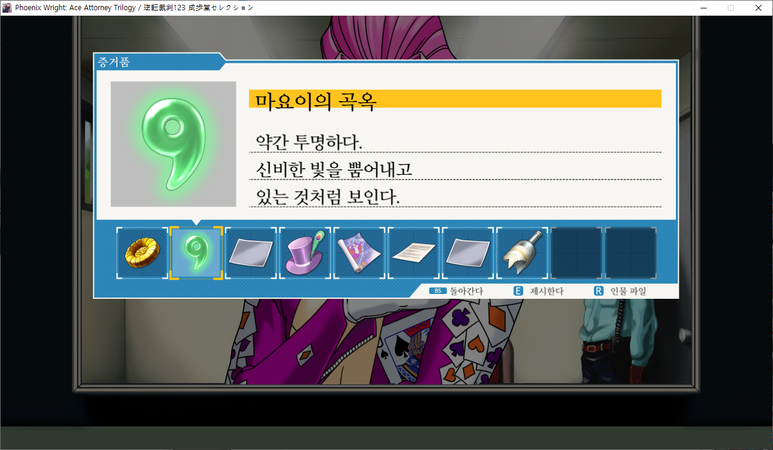This screenshot has height=450, width=773.
Task: Click the description line 약간 투명하다.
Action: tap(309, 142)
